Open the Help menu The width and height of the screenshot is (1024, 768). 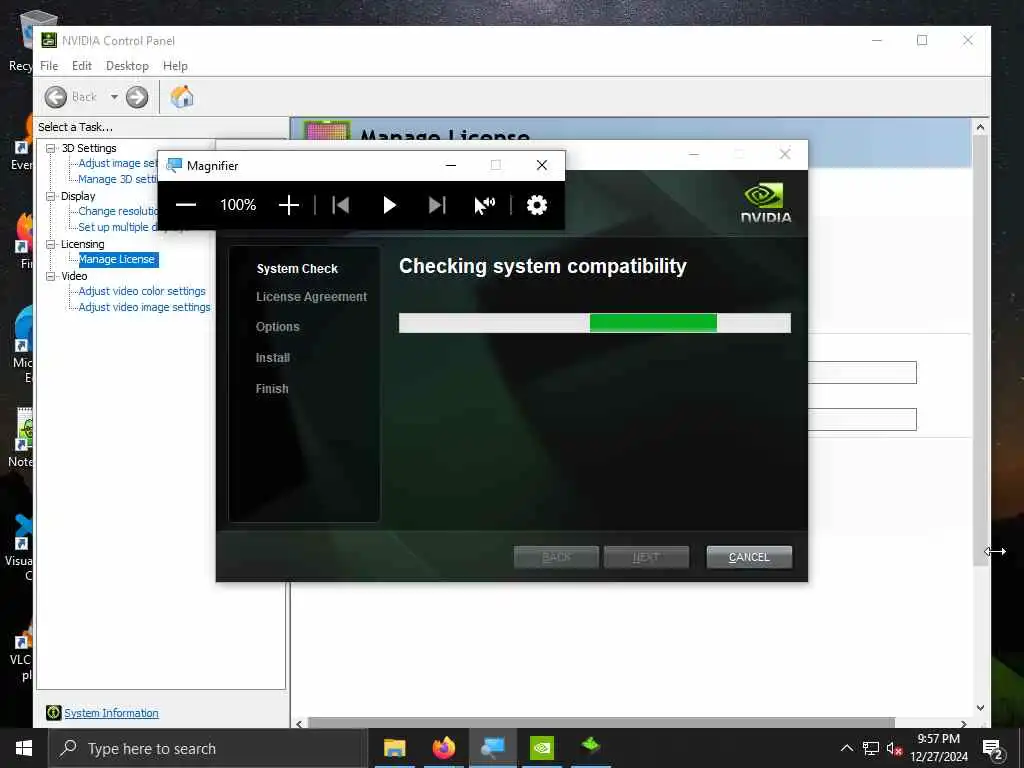tap(175, 66)
